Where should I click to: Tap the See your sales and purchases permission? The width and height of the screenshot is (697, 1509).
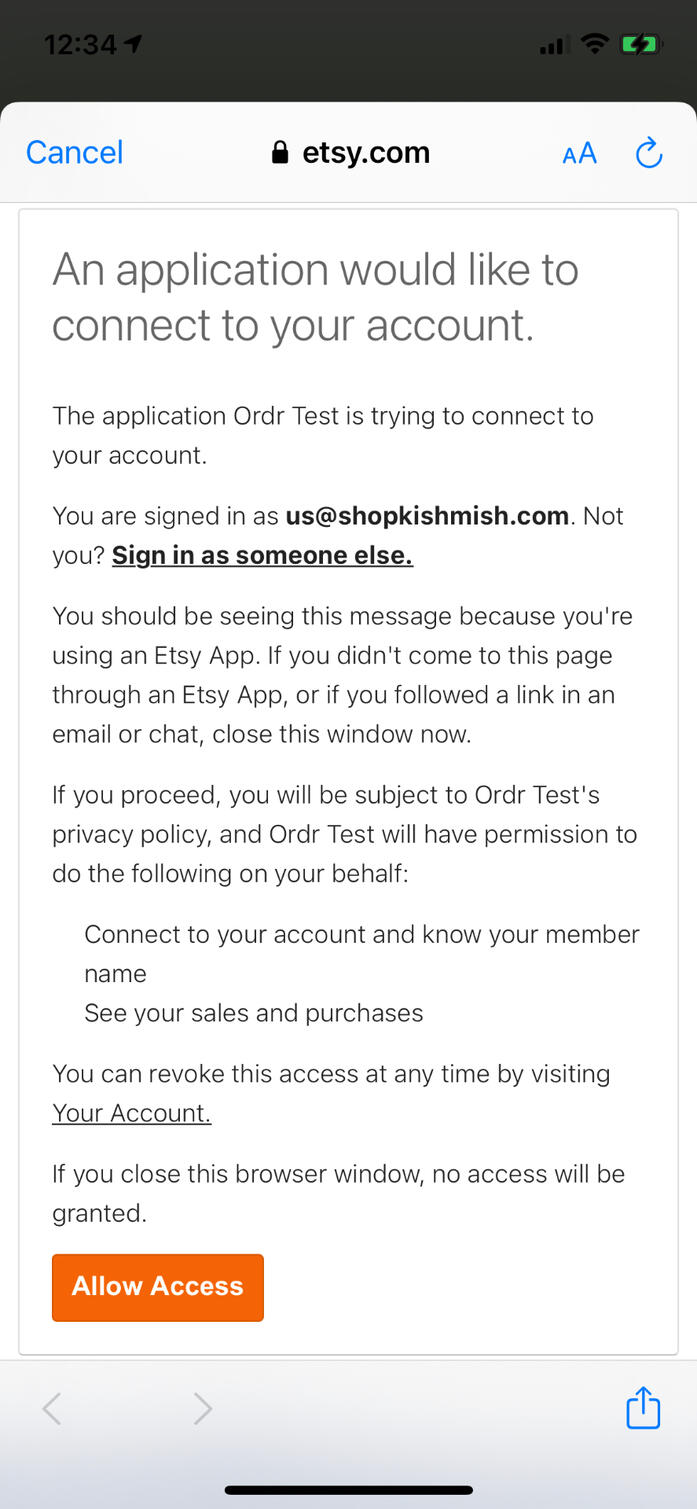(x=253, y=1013)
